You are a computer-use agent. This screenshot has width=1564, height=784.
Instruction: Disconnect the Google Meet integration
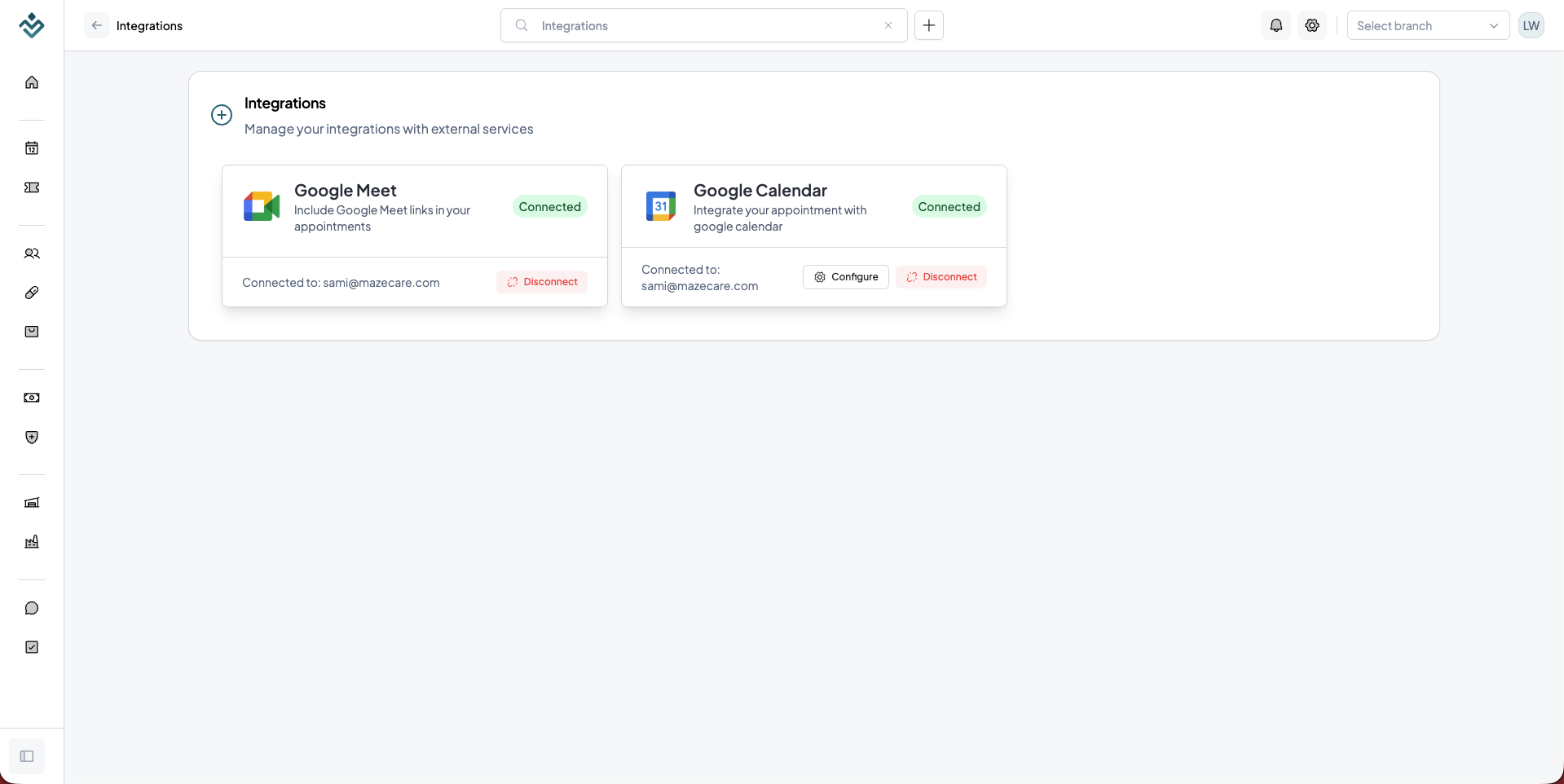coord(542,282)
